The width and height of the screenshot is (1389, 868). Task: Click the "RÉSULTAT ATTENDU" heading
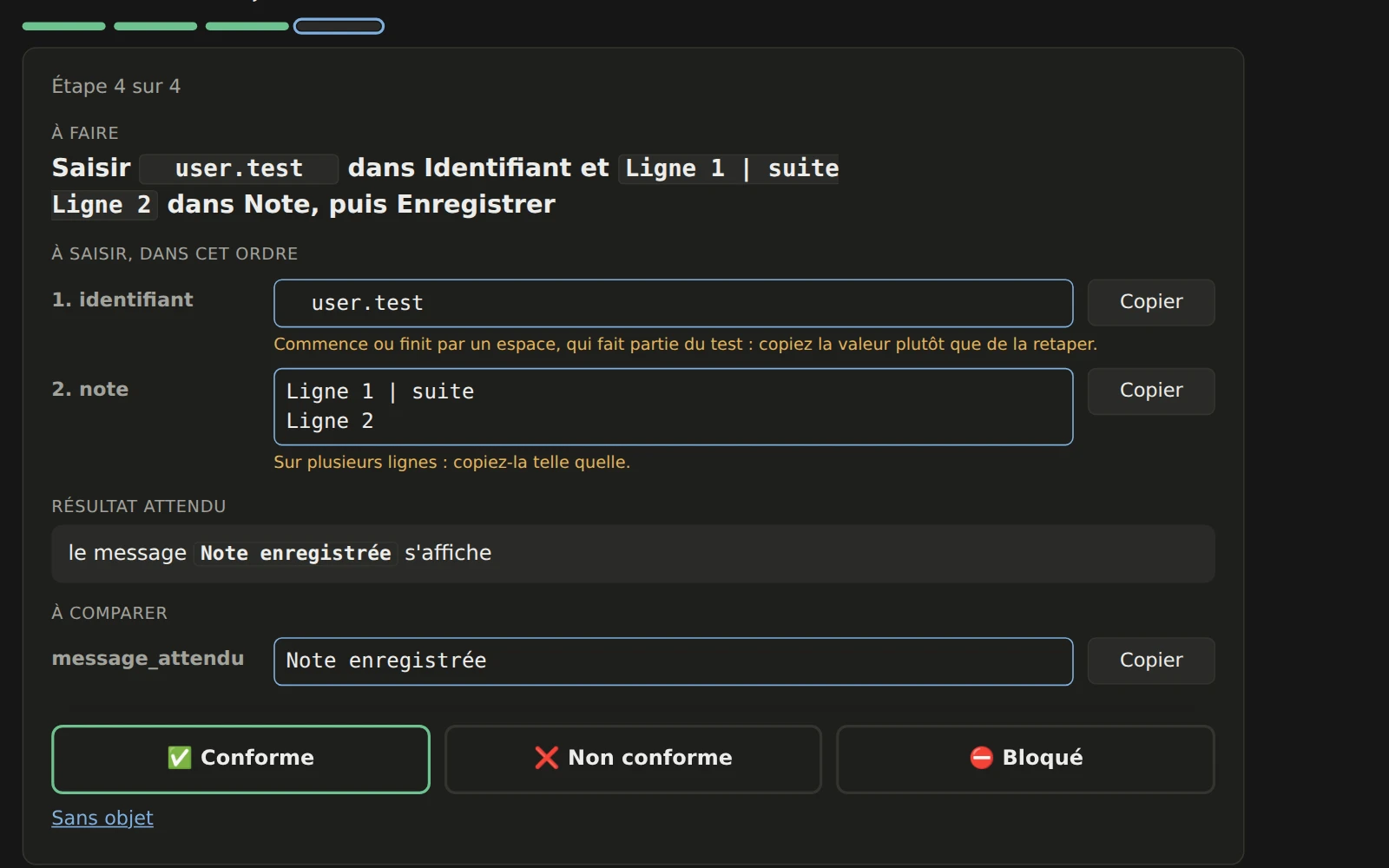(139, 506)
